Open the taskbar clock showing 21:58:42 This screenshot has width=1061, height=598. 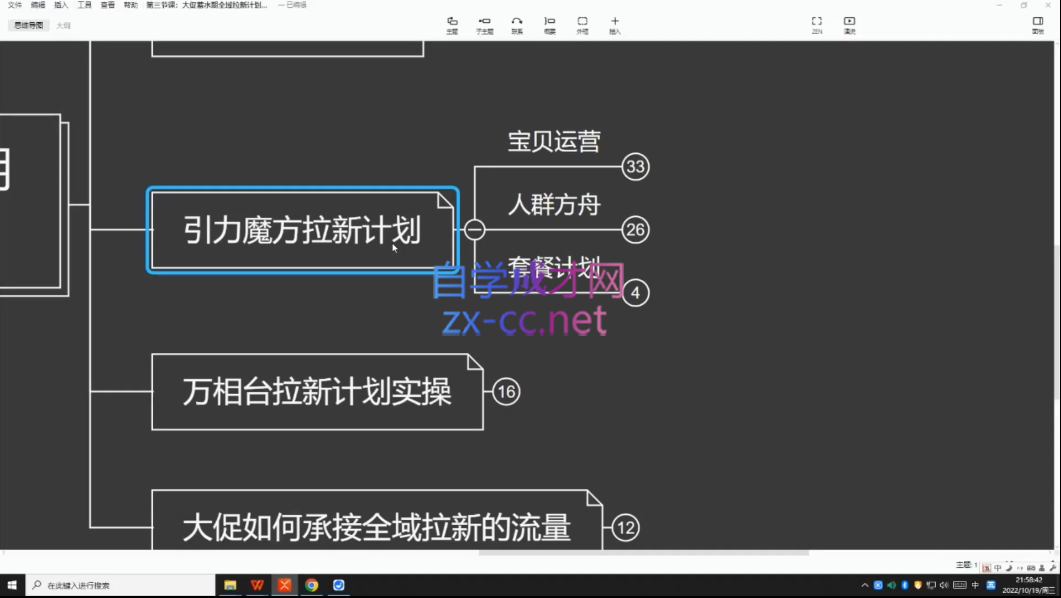point(1029,585)
